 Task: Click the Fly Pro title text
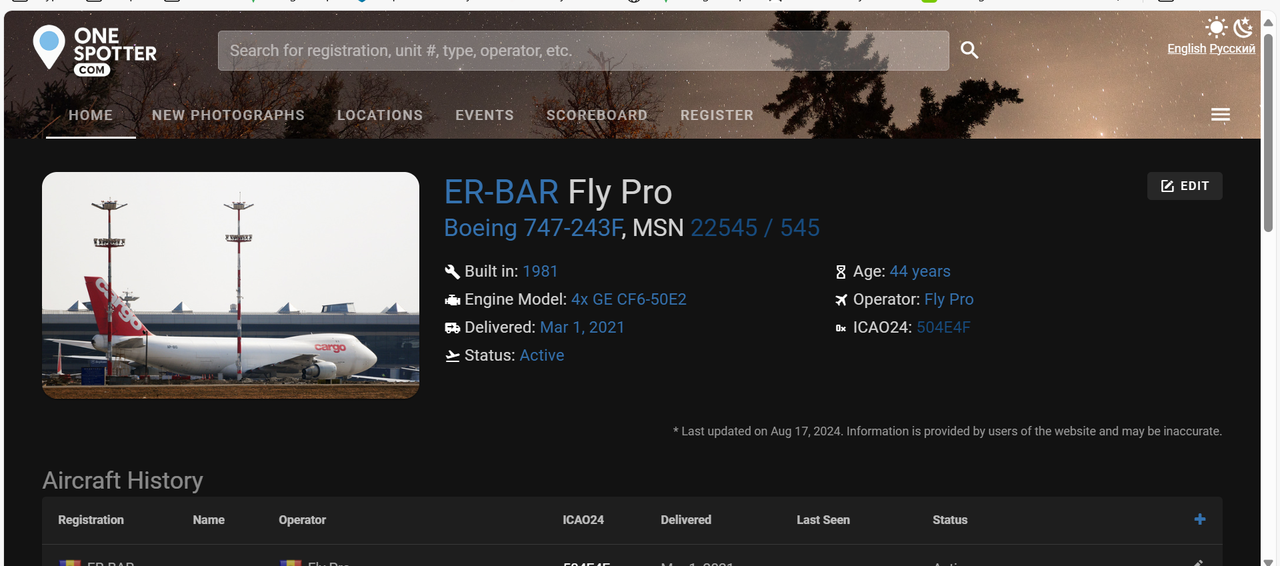[x=620, y=192]
